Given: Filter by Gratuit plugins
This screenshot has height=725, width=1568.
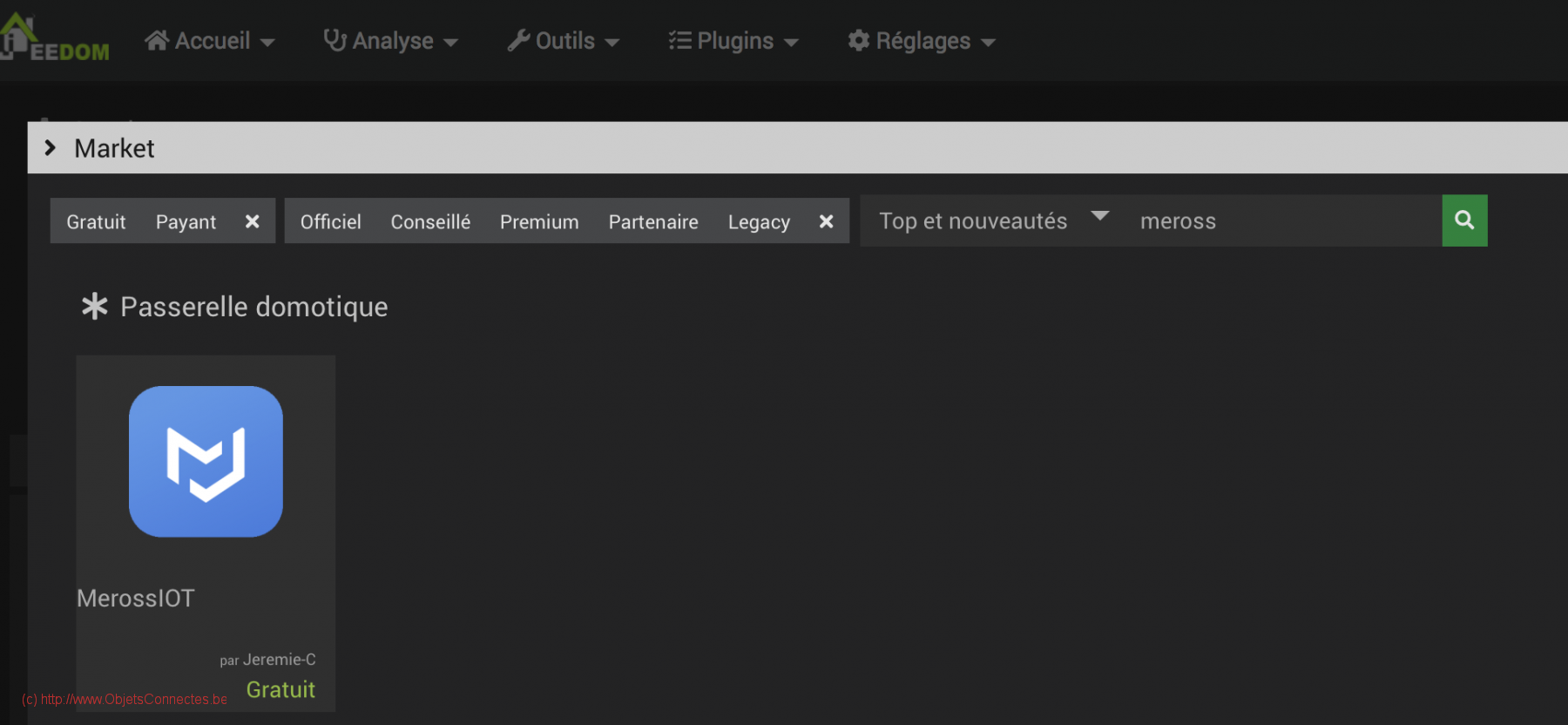Looking at the screenshot, I should 96,222.
